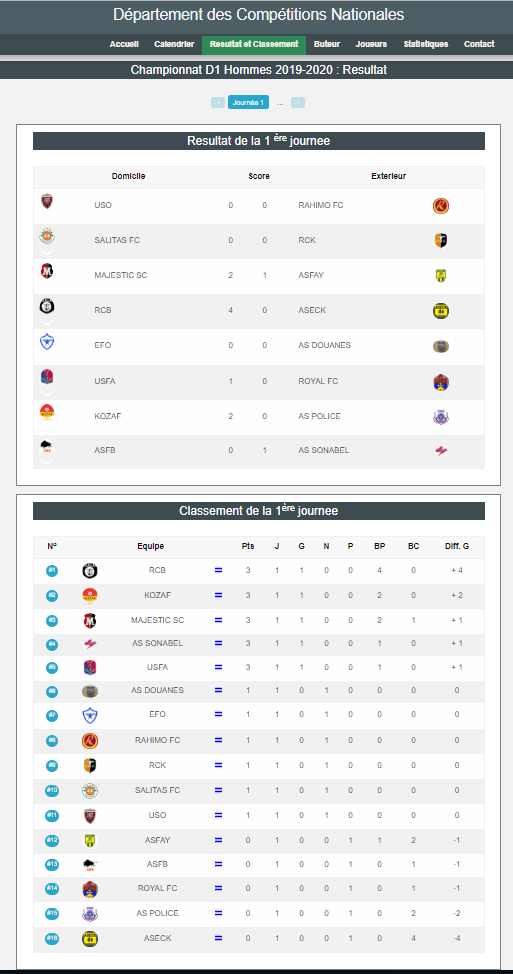Select the Journée 1 pagination button
This screenshot has width=513, height=974.
[248, 102]
